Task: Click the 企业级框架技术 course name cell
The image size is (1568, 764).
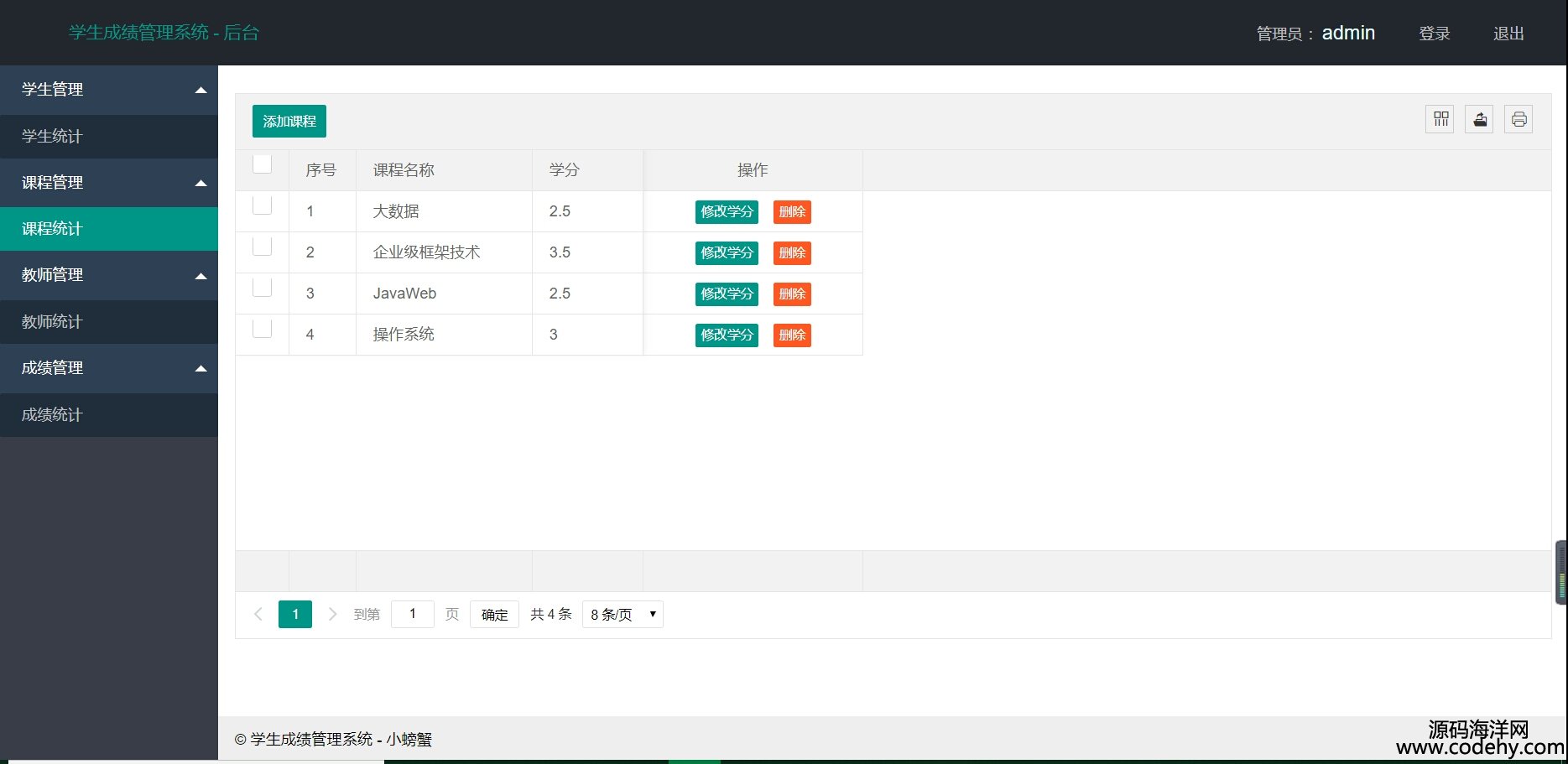Action: pyautogui.click(x=444, y=252)
